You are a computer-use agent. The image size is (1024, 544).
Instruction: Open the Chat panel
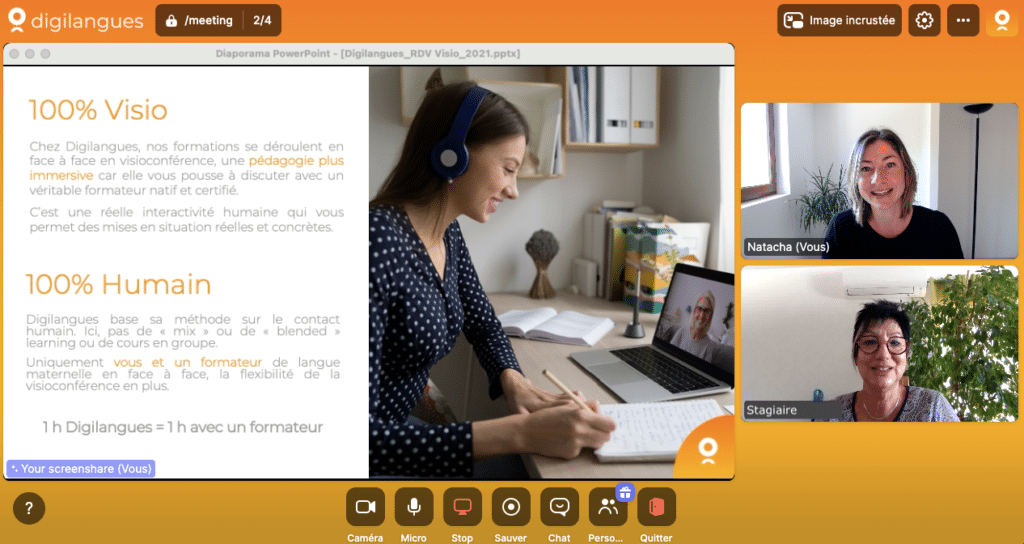click(559, 507)
